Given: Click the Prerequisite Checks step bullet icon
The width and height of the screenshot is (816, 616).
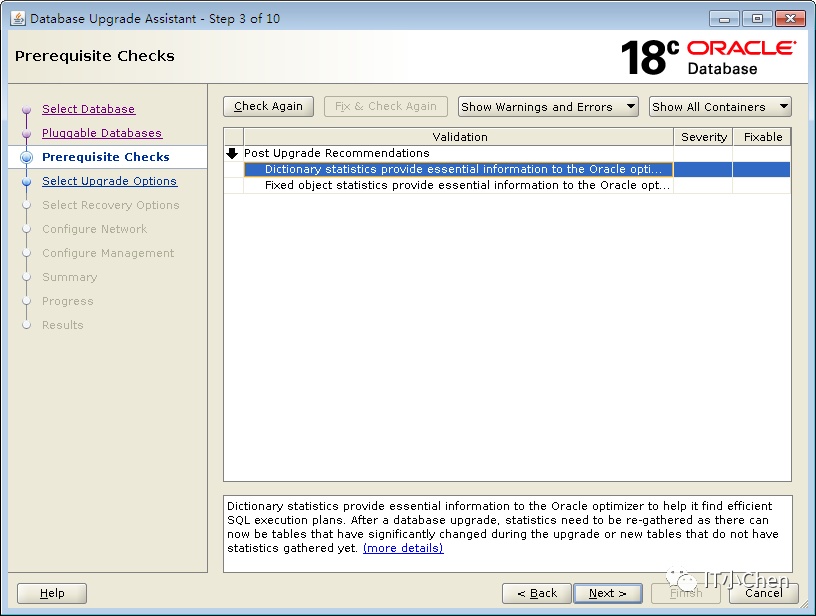Looking at the screenshot, I should click(27, 157).
